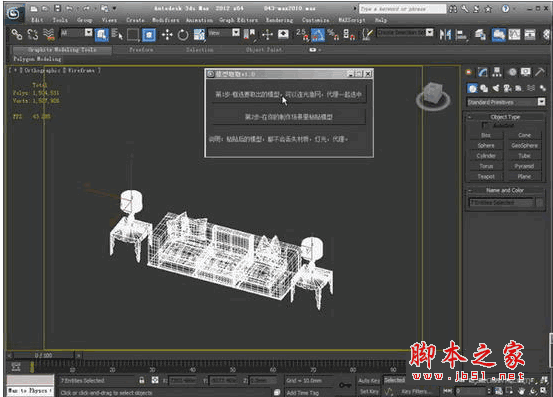Switch to the Object Paint ribbon tab

264,50
